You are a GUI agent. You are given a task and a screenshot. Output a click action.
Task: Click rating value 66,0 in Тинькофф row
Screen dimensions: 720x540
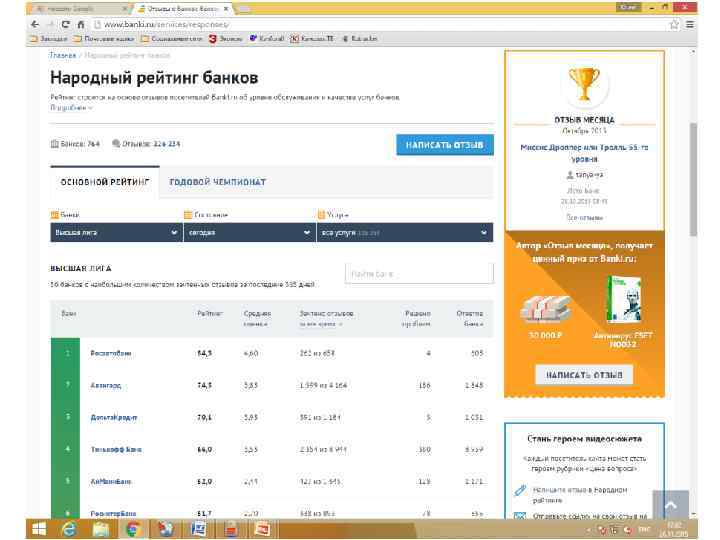204,450
